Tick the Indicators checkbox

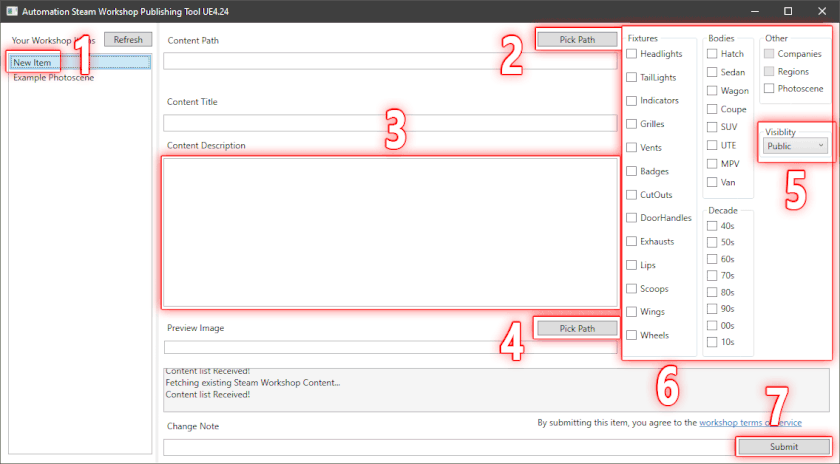(x=632, y=101)
